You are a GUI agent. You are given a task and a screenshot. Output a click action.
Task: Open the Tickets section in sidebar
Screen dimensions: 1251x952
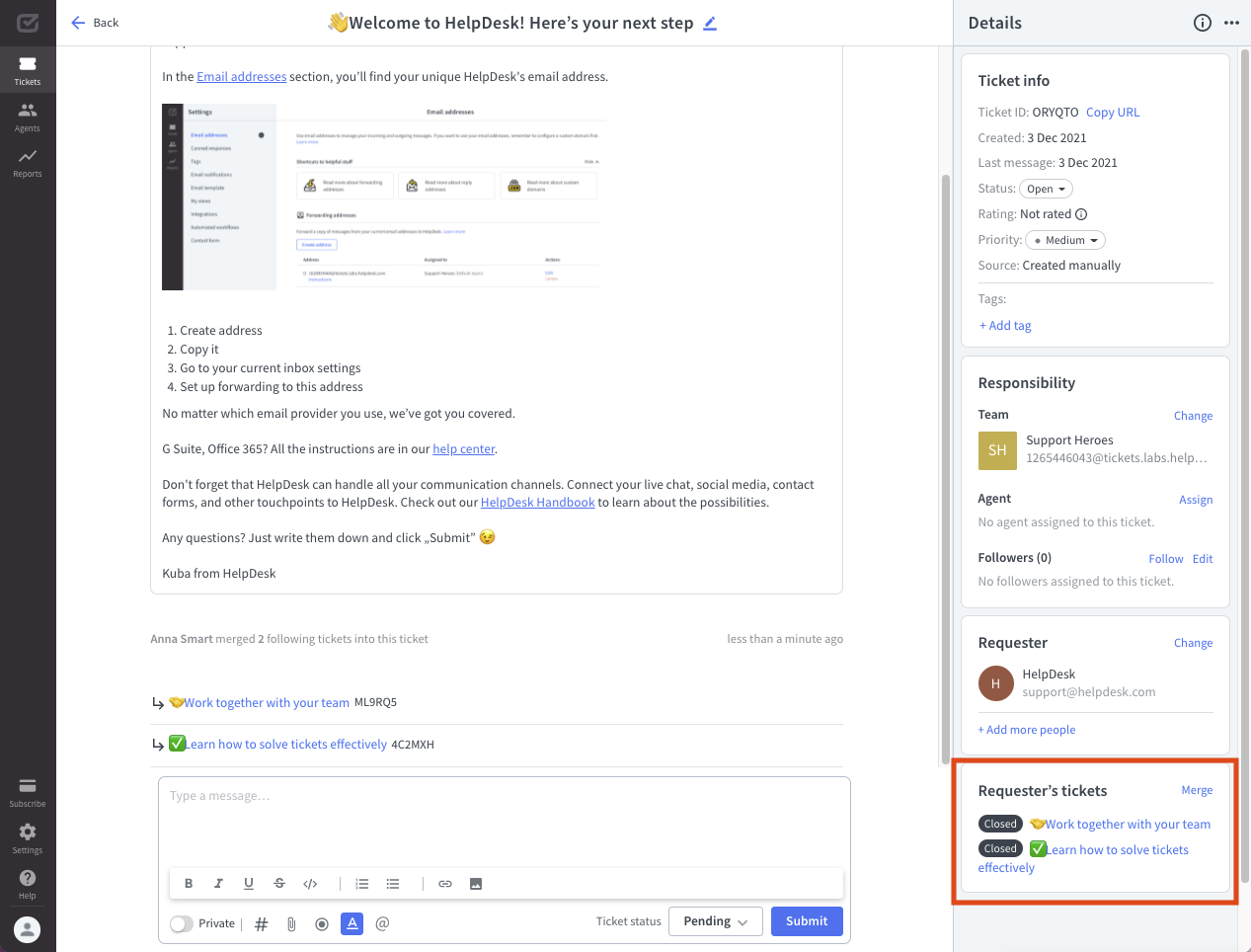tap(28, 70)
